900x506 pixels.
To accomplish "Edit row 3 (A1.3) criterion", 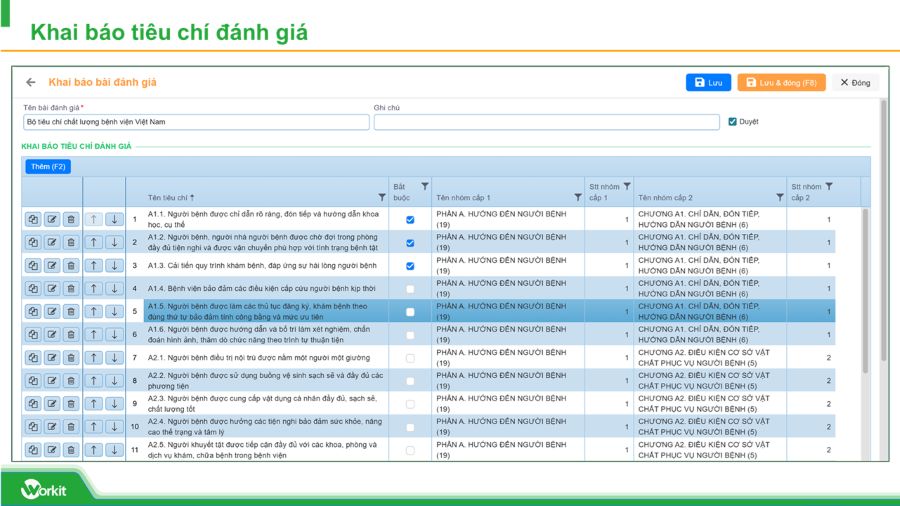I will coord(52,265).
